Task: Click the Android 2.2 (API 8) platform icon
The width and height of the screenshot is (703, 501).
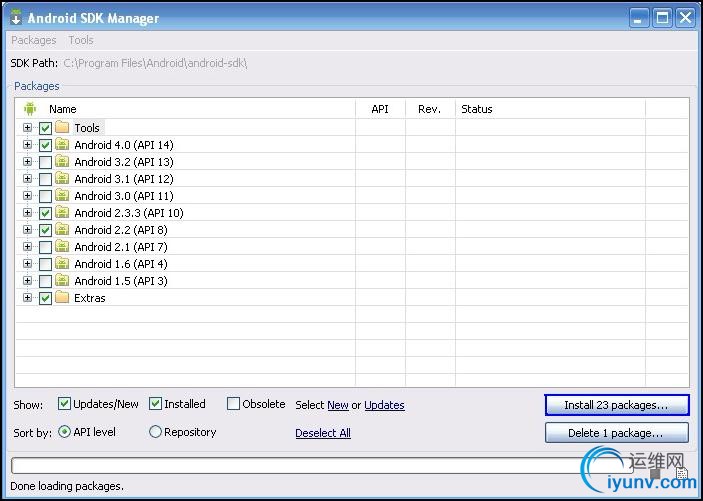Action: click(62, 230)
